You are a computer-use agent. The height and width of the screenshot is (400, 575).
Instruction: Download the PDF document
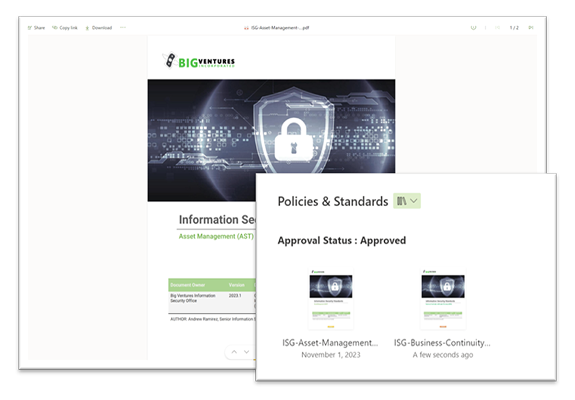[99, 28]
